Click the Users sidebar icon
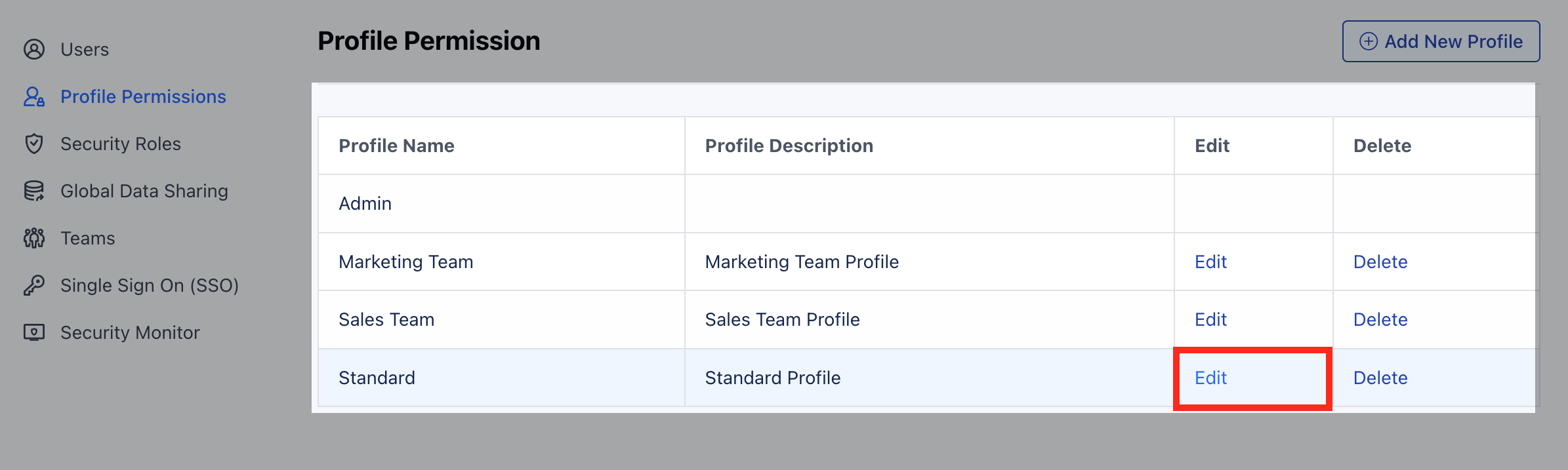 34,49
